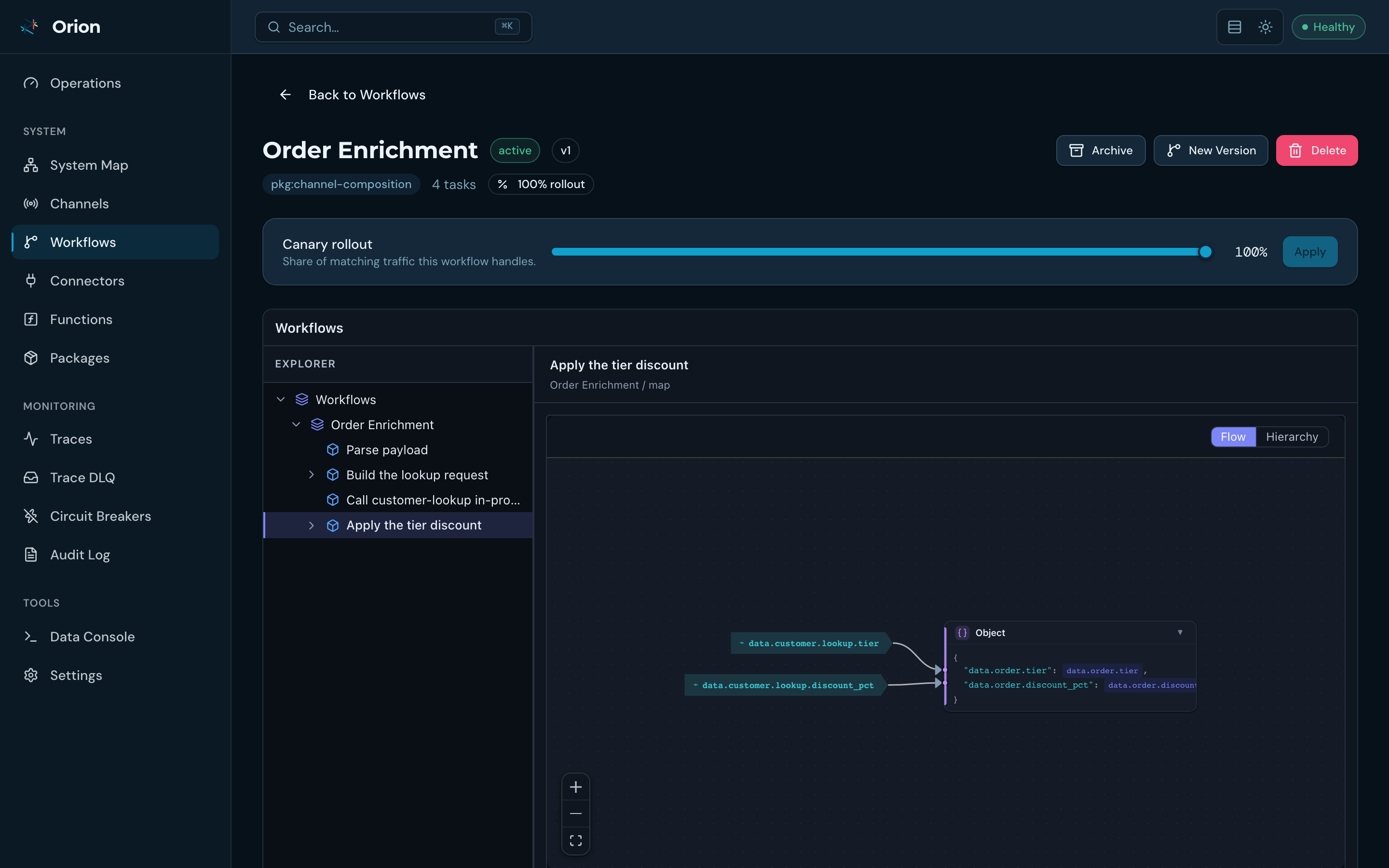
Task: Click the EXPLORER panel header
Action: tap(398, 364)
